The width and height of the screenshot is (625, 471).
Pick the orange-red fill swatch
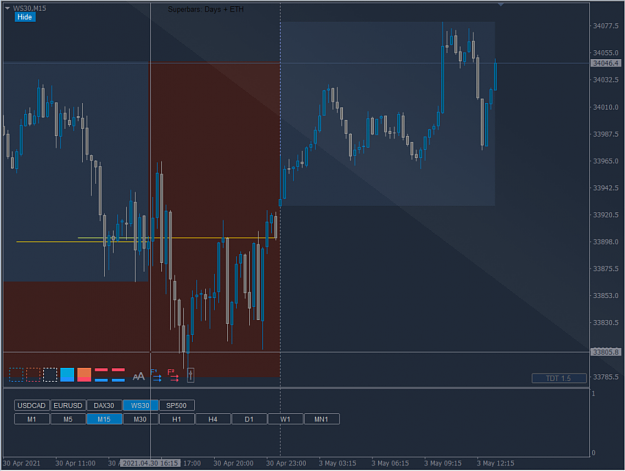point(84,375)
